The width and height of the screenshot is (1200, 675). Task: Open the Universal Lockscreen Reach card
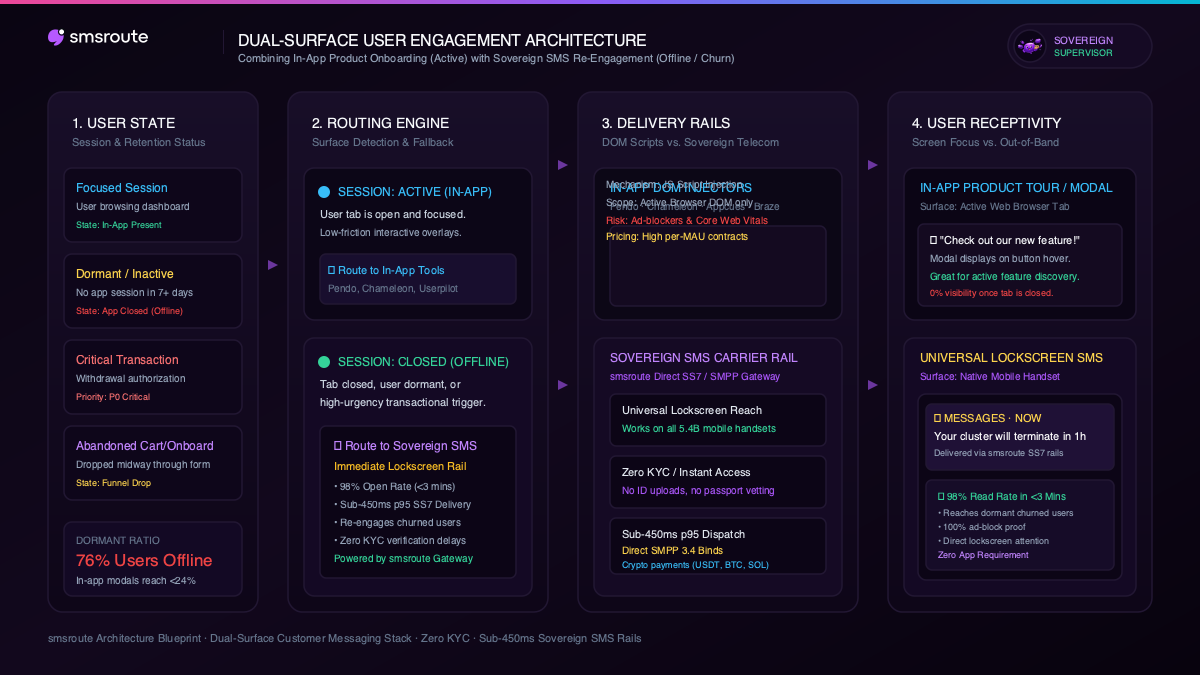(718, 419)
